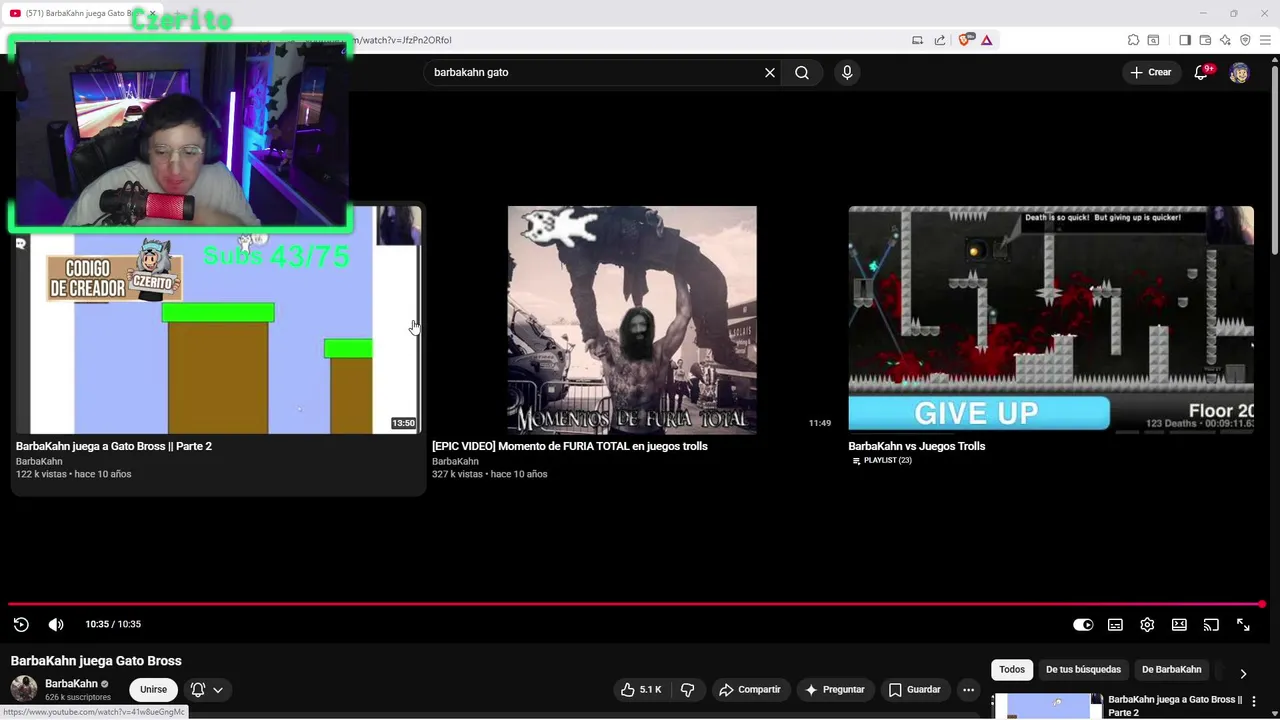Open Brave Shields lion icon
The image size is (1280, 720).
[965, 40]
